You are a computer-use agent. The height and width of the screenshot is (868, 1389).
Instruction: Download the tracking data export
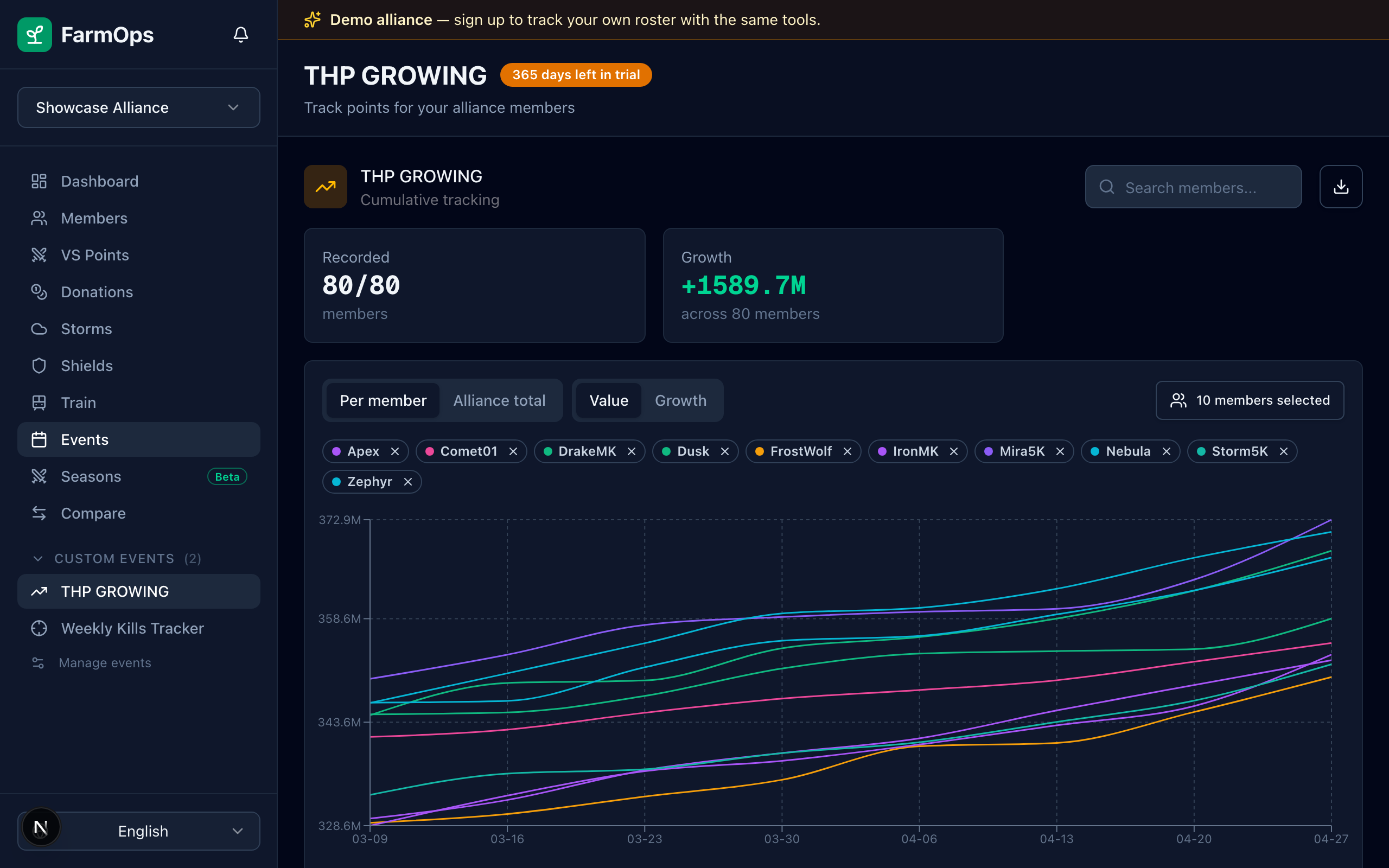1341,187
